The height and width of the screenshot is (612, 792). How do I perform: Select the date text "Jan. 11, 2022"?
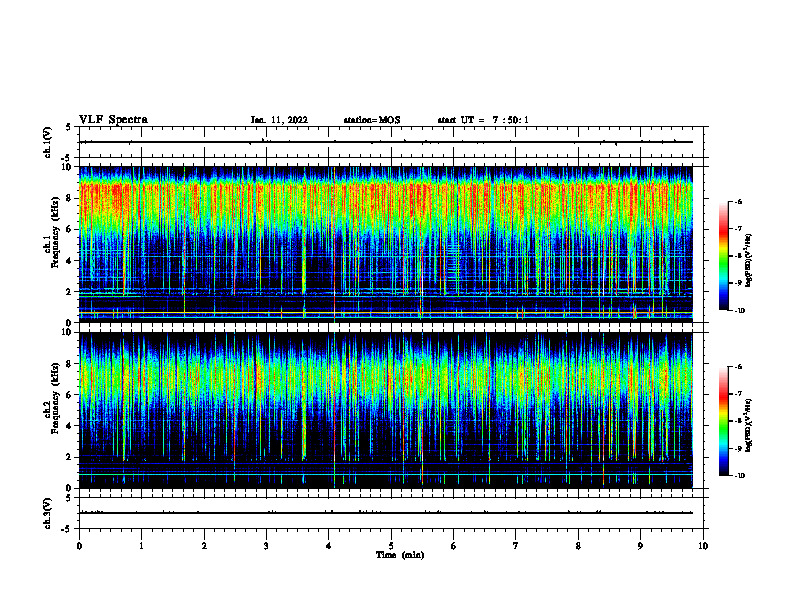coord(279,120)
